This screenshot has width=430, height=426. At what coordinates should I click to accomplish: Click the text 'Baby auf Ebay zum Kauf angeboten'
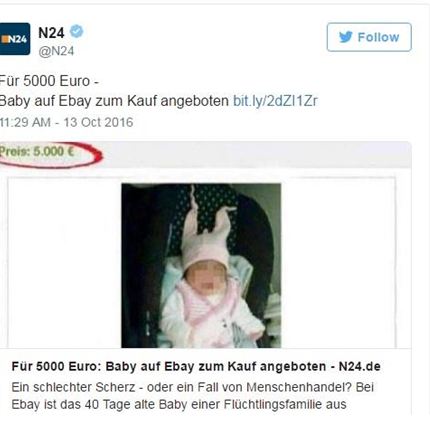[114, 101]
